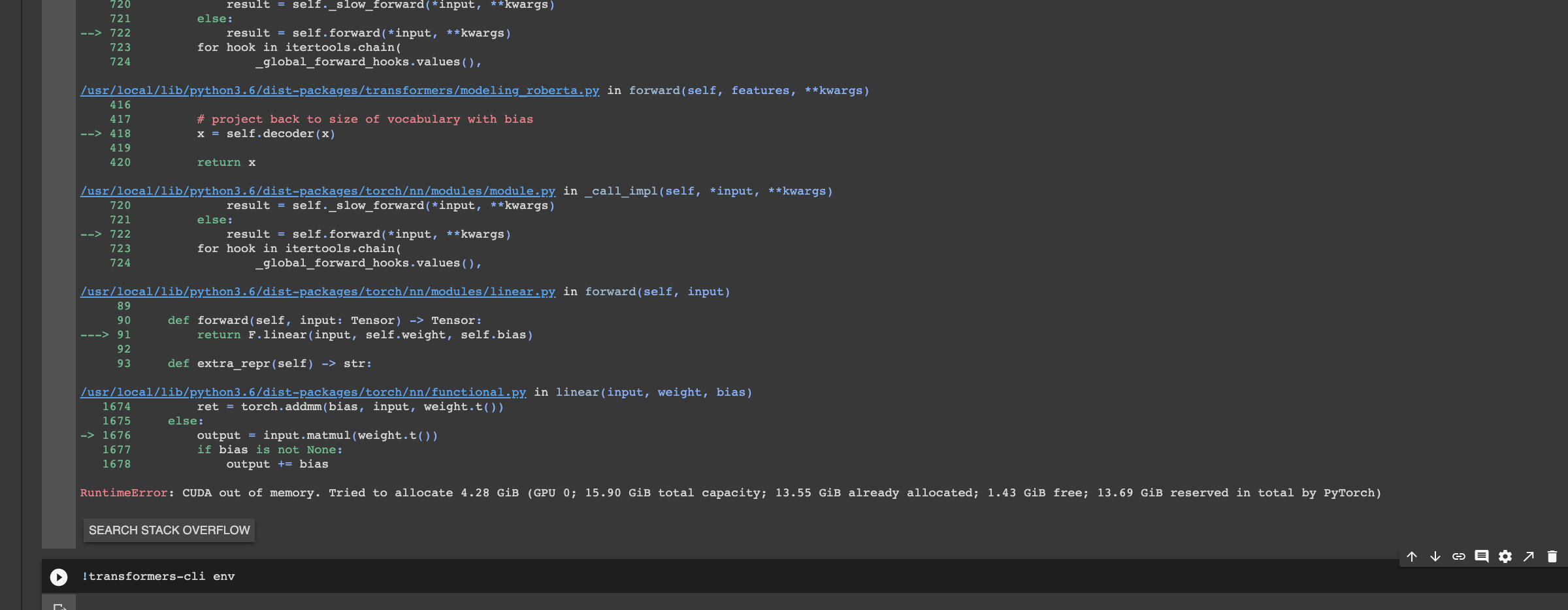Open the modeling_roberta.py traceback link

click(340, 90)
